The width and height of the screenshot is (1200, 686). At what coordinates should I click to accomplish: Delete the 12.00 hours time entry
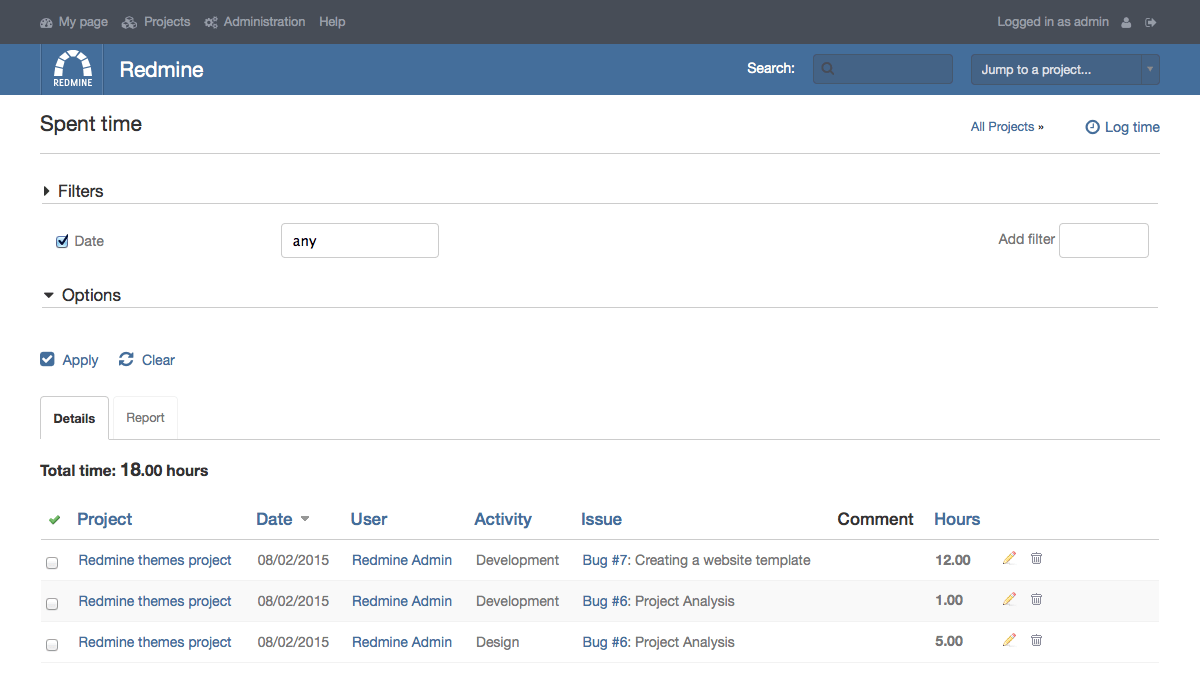(x=1036, y=558)
